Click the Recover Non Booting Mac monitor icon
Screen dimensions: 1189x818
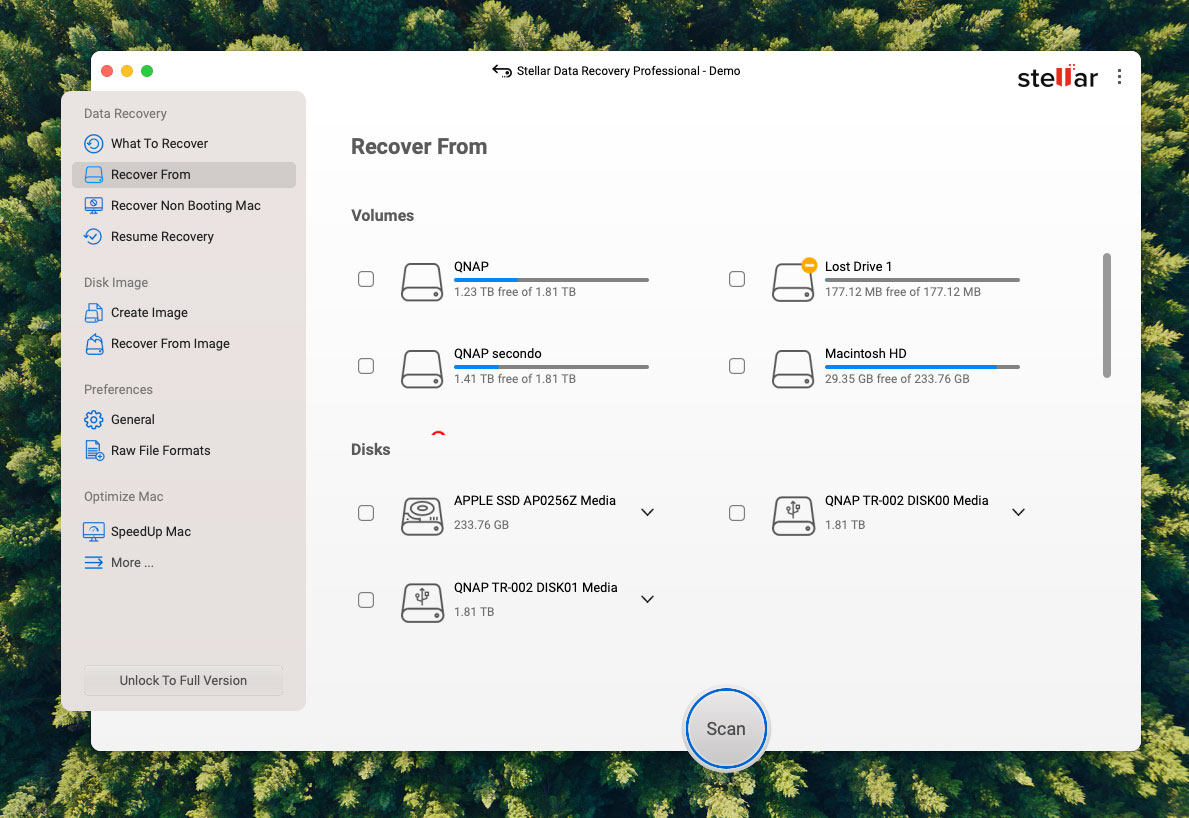click(x=93, y=205)
